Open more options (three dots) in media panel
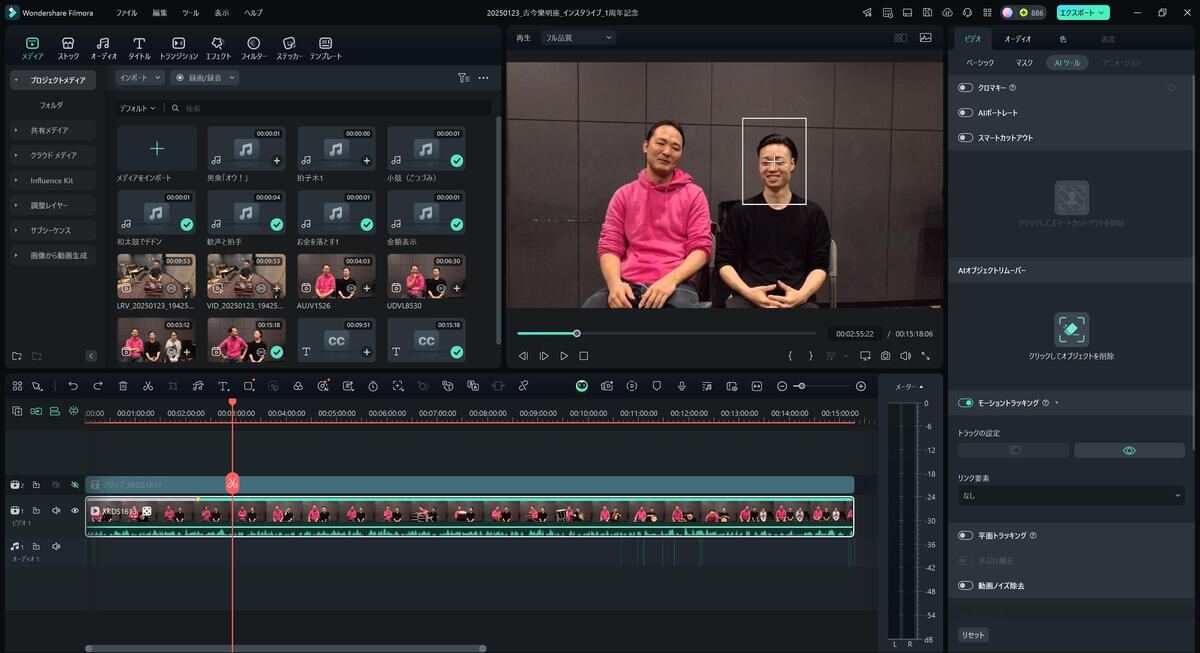 point(484,78)
